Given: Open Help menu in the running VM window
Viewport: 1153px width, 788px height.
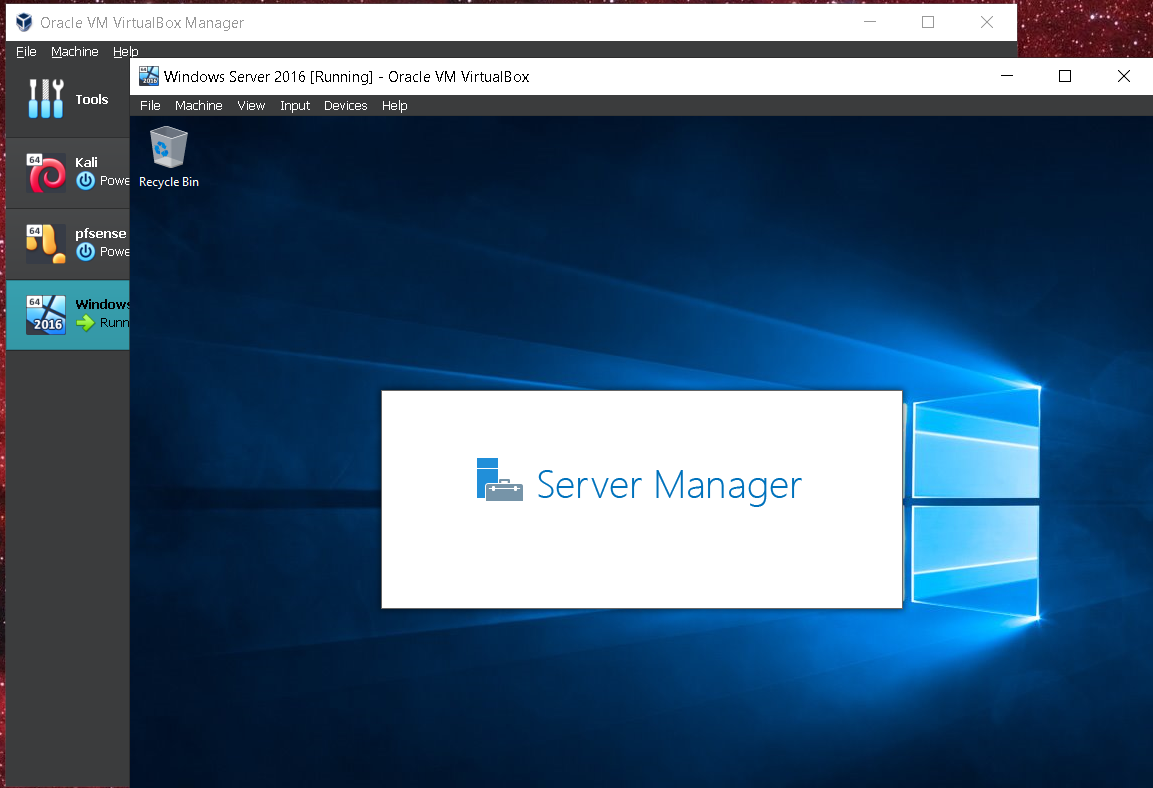Looking at the screenshot, I should (394, 105).
